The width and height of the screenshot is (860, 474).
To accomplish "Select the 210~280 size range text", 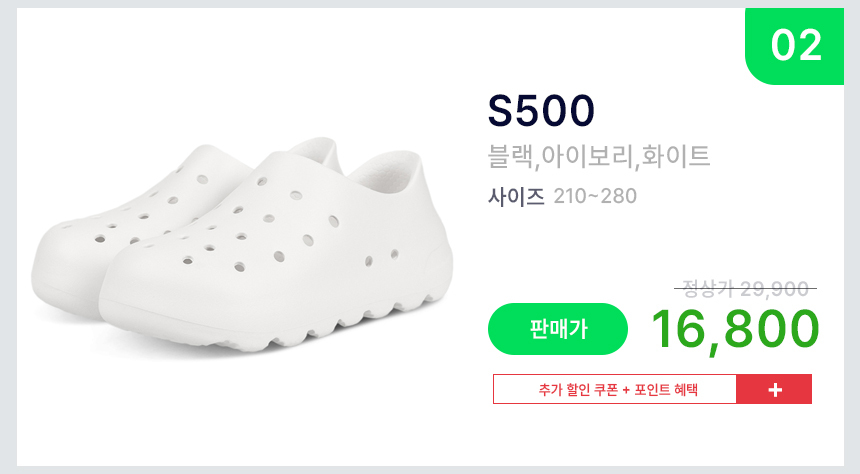I will pyautogui.click(x=595, y=196).
